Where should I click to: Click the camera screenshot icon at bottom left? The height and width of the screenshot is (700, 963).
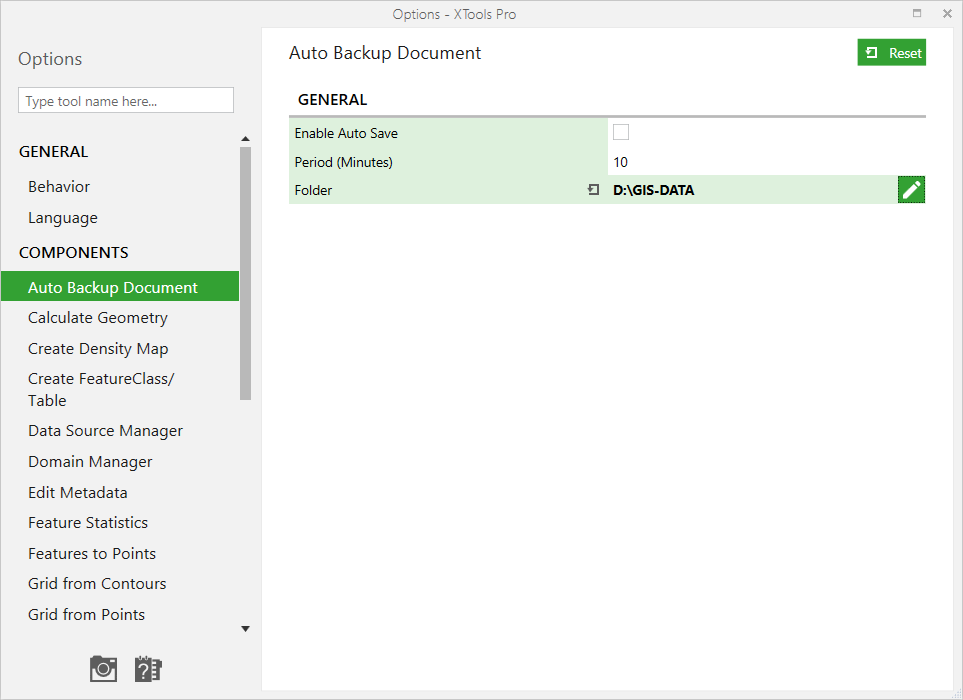point(102,668)
